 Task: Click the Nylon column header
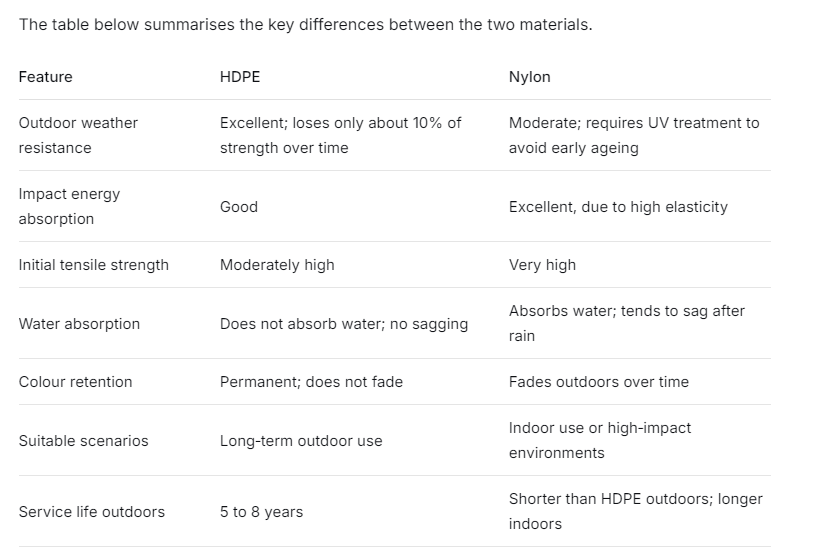pos(529,77)
